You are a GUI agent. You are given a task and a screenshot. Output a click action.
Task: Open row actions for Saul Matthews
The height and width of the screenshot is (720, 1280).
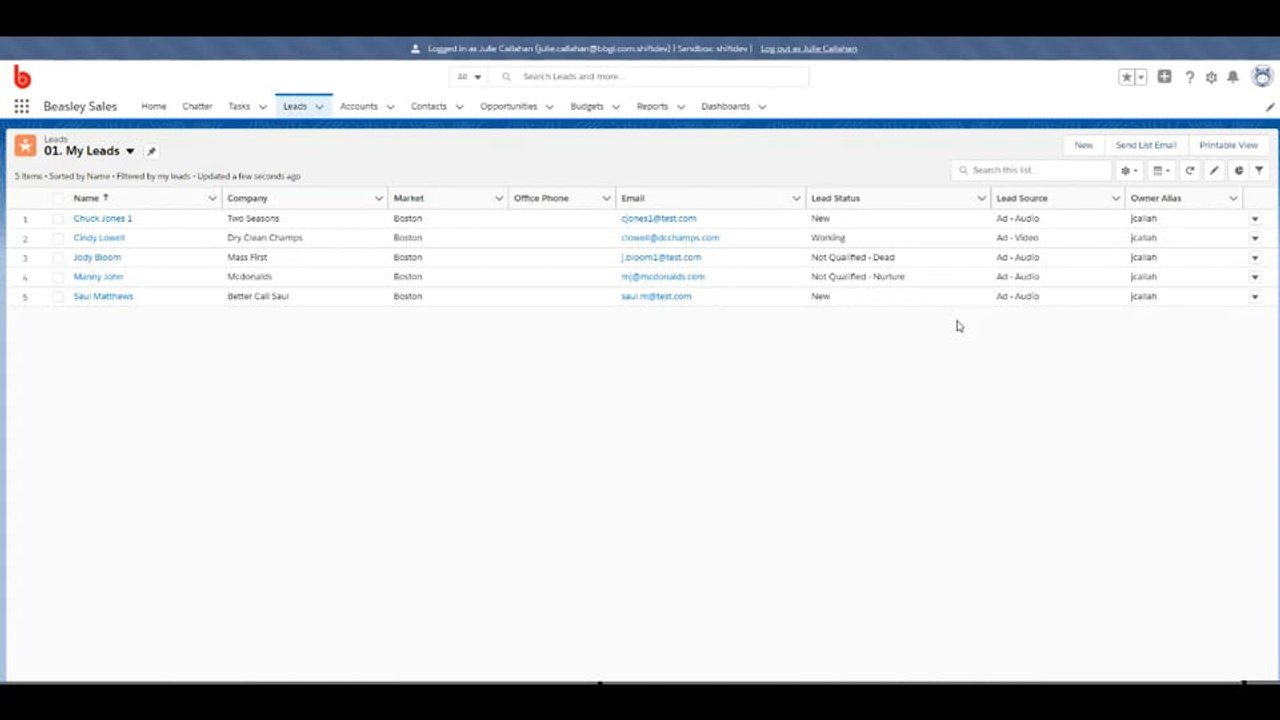coord(1255,297)
